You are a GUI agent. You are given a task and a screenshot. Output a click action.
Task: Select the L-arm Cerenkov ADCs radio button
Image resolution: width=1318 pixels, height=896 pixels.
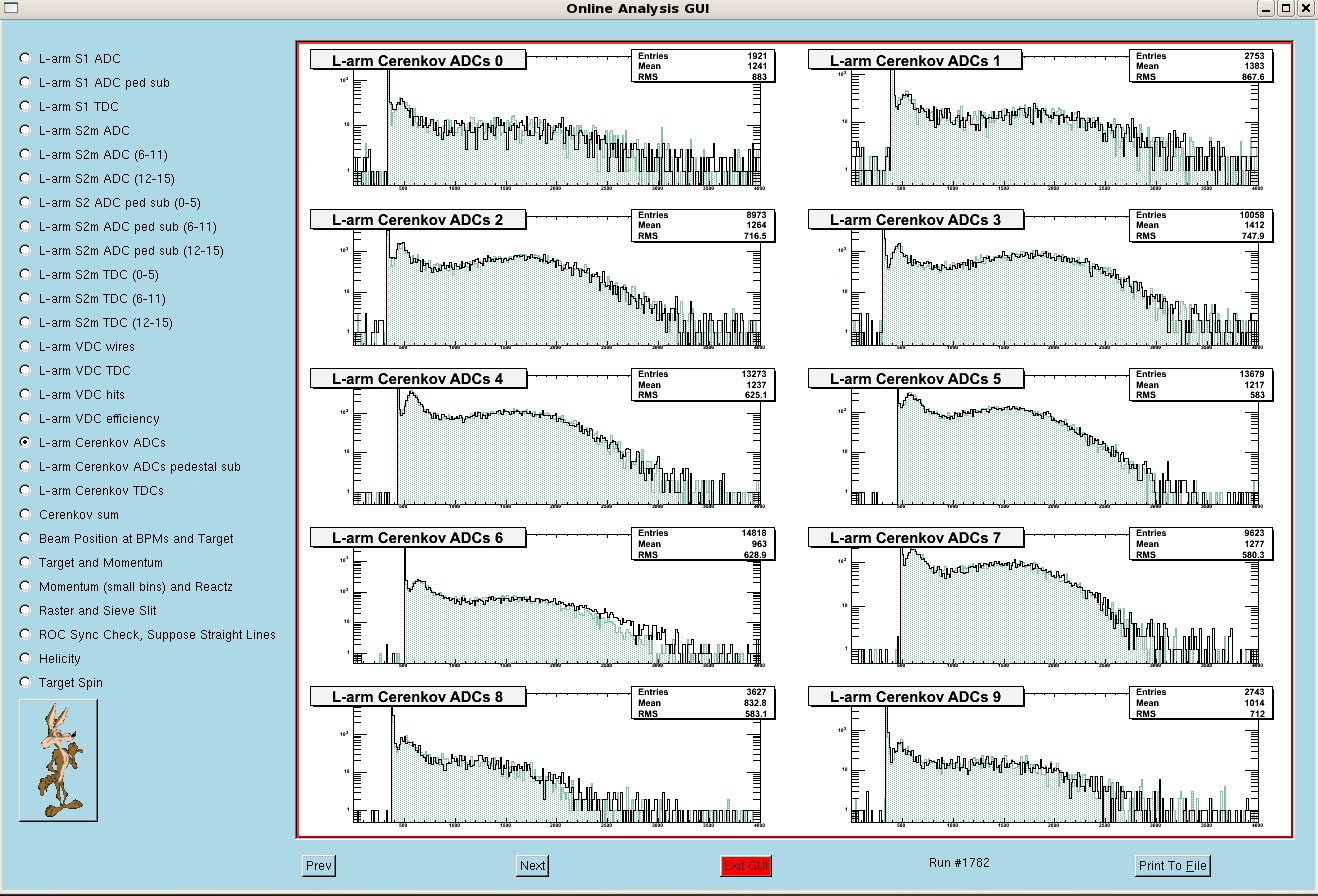point(25,443)
